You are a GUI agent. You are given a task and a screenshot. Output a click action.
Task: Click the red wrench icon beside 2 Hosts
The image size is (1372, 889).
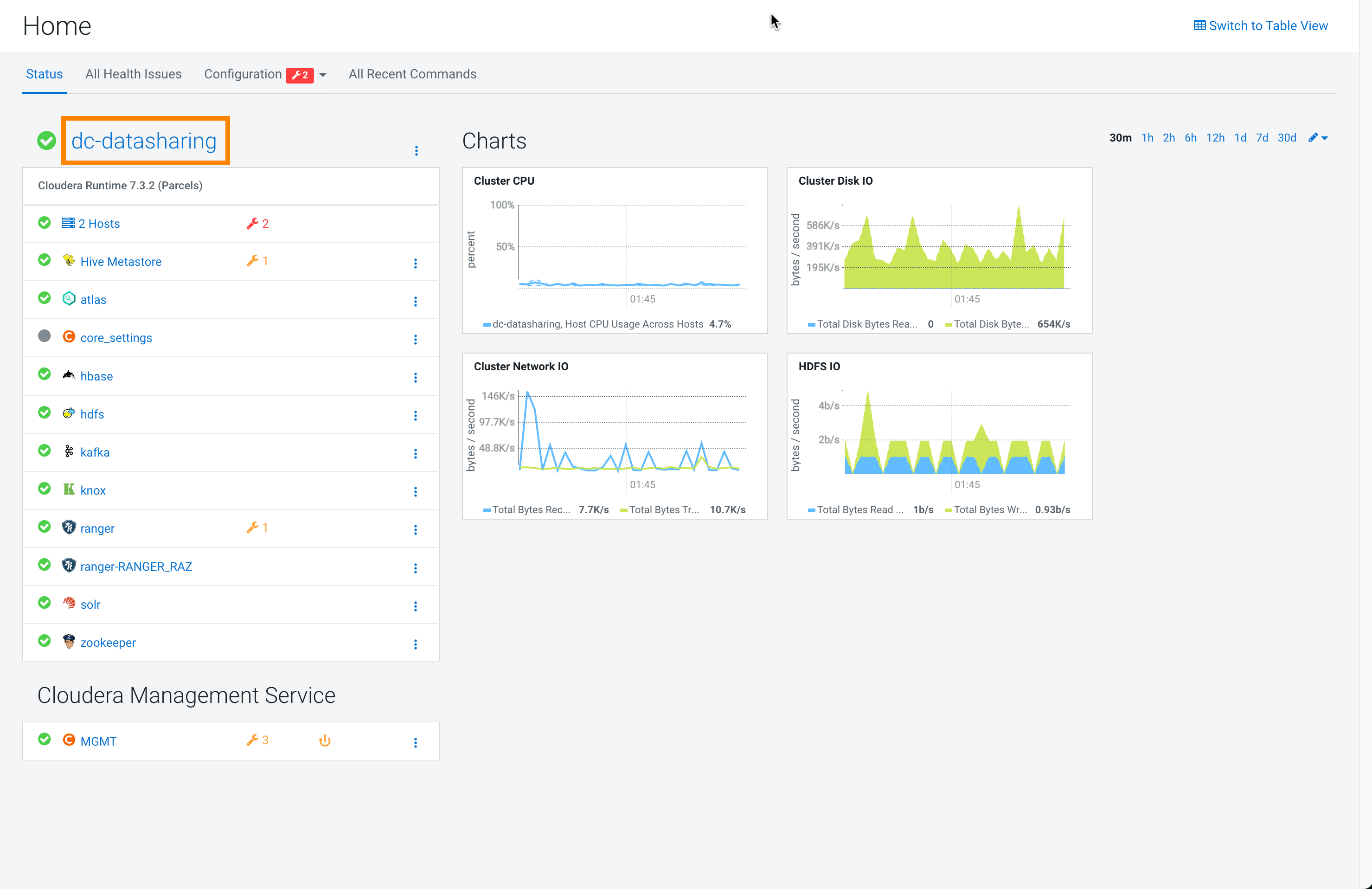(252, 224)
